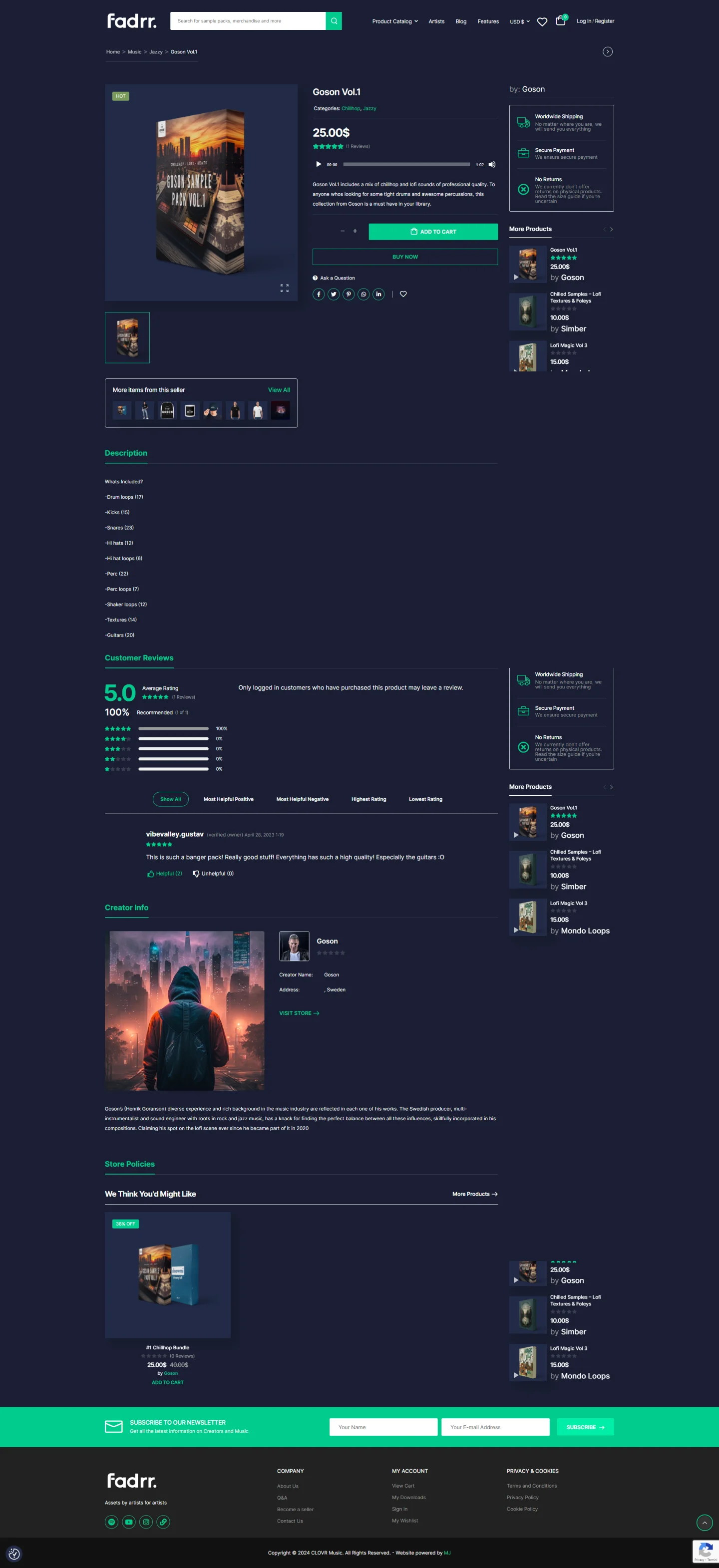The width and height of the screenshot is (719, 1568).
Task: Open the Artists menu item
Action: click(436, 21)
